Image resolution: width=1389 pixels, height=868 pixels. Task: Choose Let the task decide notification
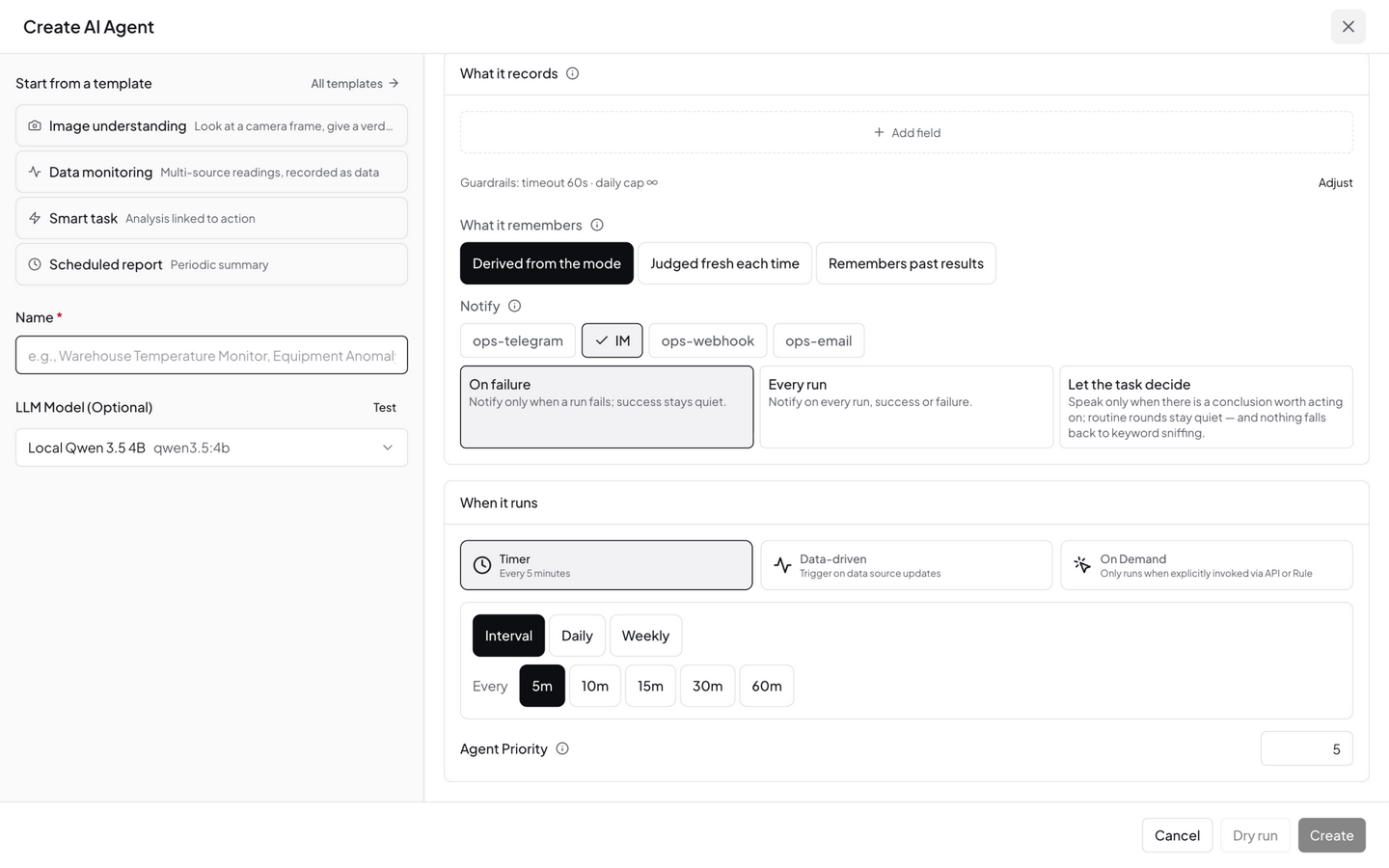point(1207,407)
